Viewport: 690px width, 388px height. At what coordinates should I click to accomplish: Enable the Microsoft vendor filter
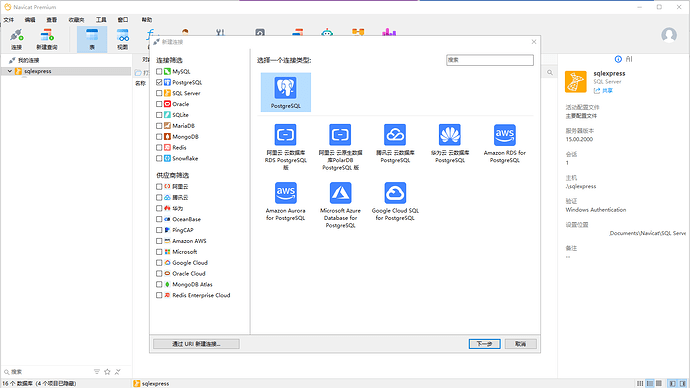[x=159, y=252]
